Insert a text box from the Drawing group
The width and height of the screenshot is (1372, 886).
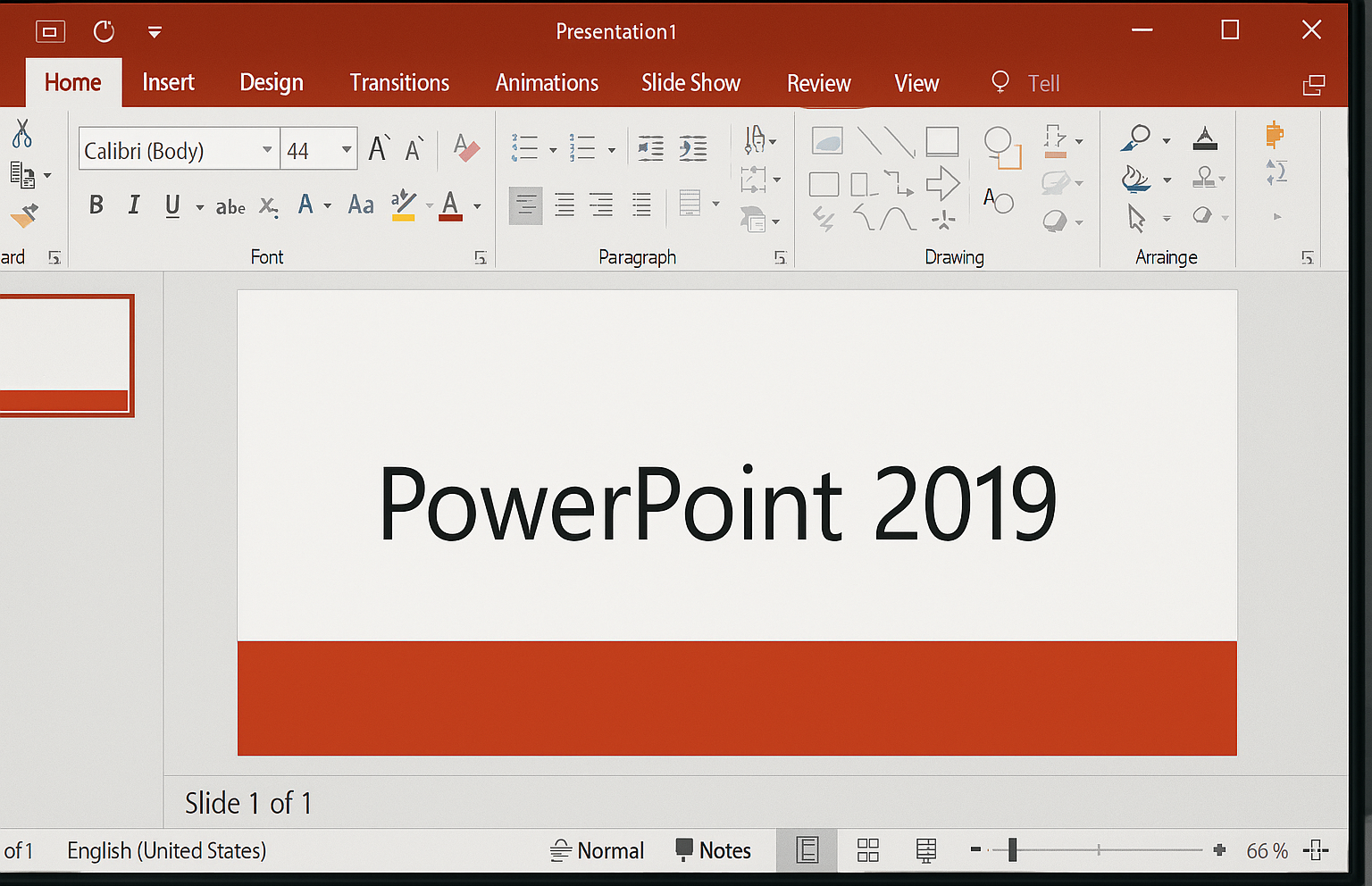[x=998, y=201]
